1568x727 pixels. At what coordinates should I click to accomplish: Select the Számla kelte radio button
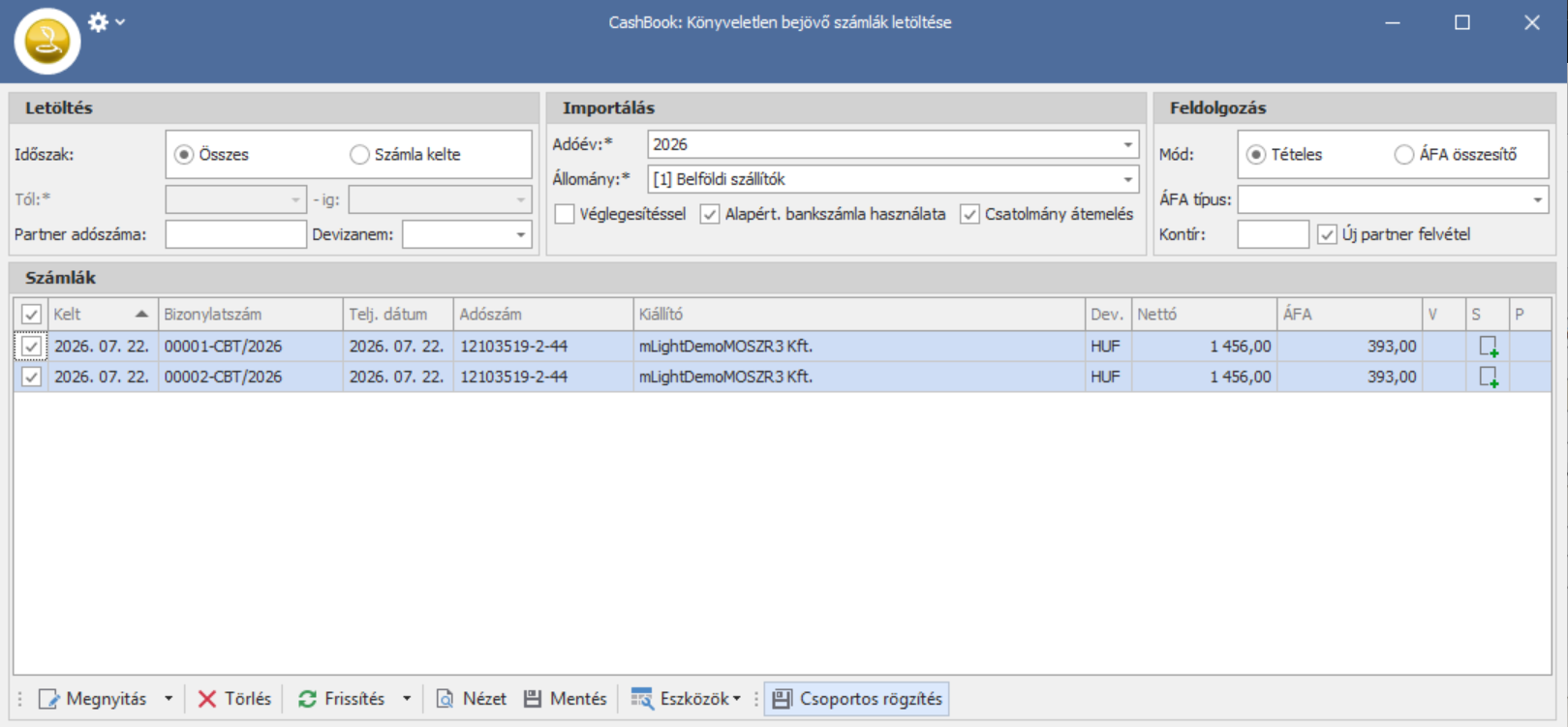click(x=359, y=155)
